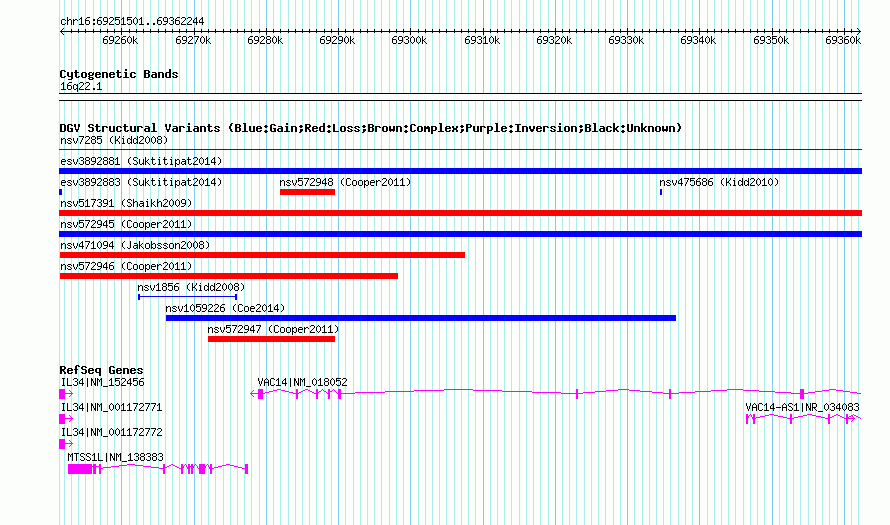Click the IL34|NM_001172772 gene label
This screenshot has width=890, height=525.
point(111,432)
